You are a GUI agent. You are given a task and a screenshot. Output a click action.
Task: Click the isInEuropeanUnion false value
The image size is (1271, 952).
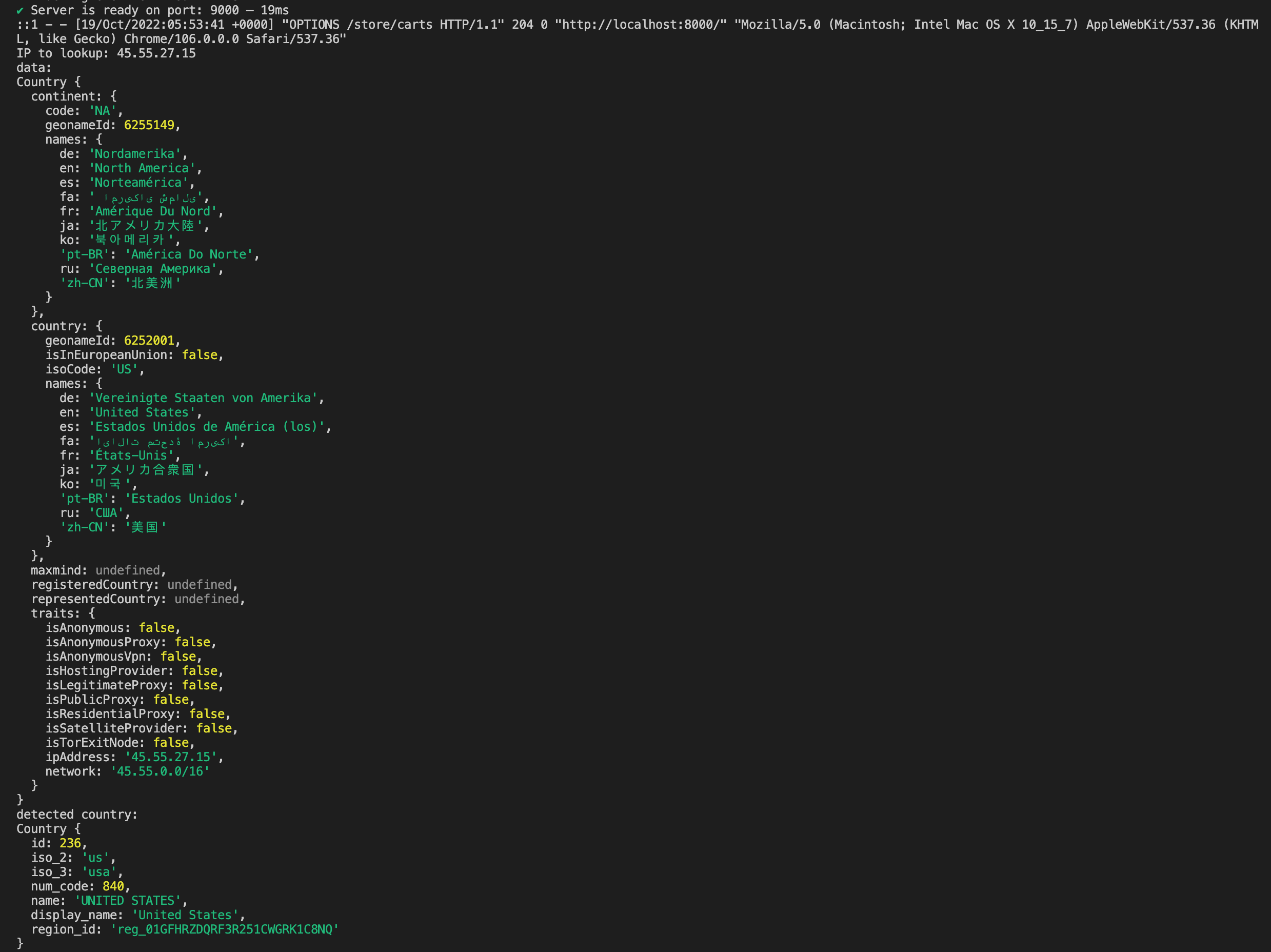[200, 355]
